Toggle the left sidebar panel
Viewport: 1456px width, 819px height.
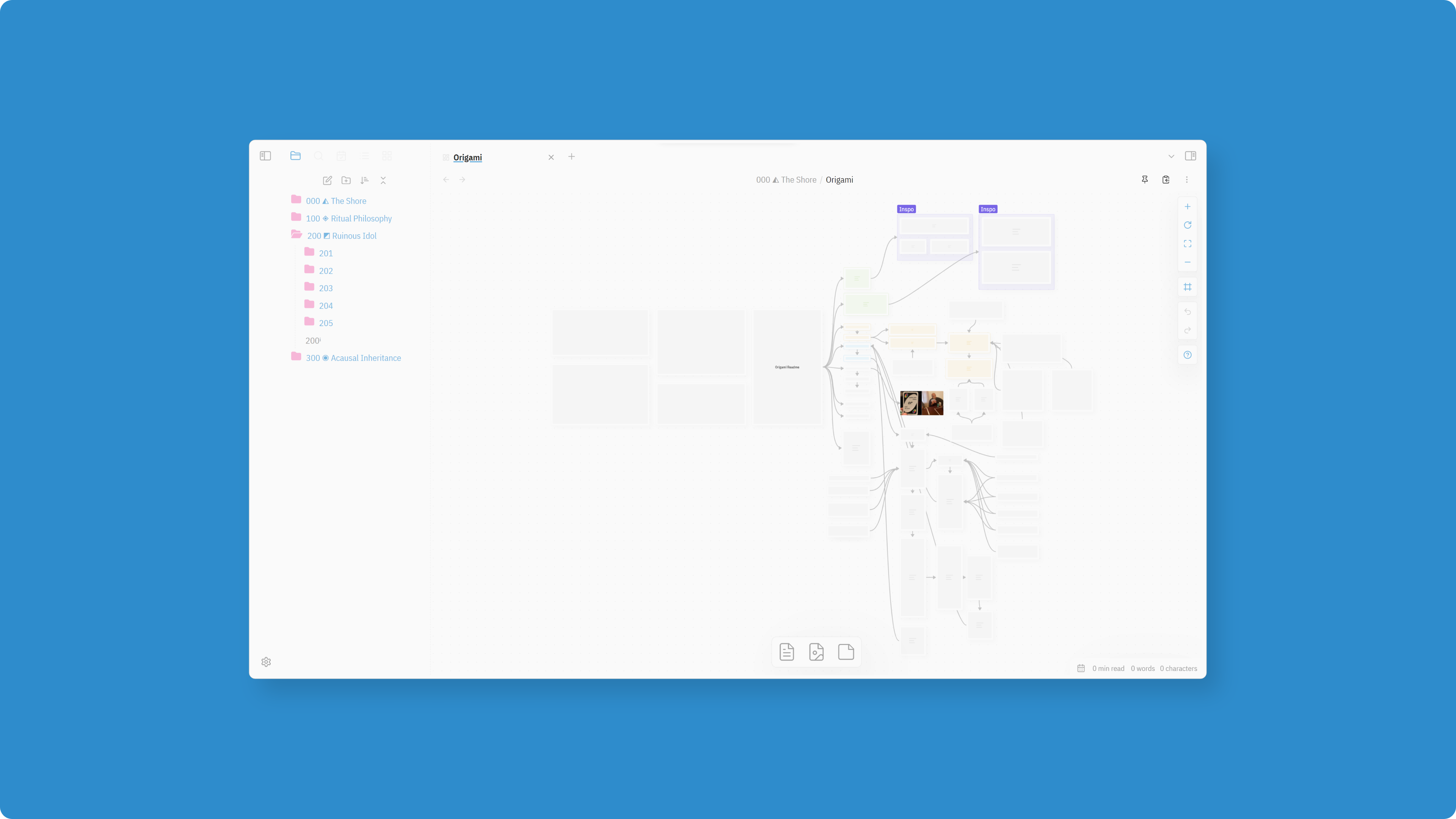(x=265, y=156)
